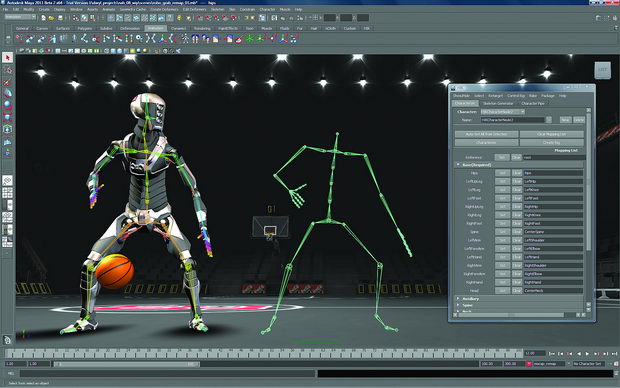Click Set button for Hips row
The width and height of the screenshot is (620, 388).
[502, 173]
